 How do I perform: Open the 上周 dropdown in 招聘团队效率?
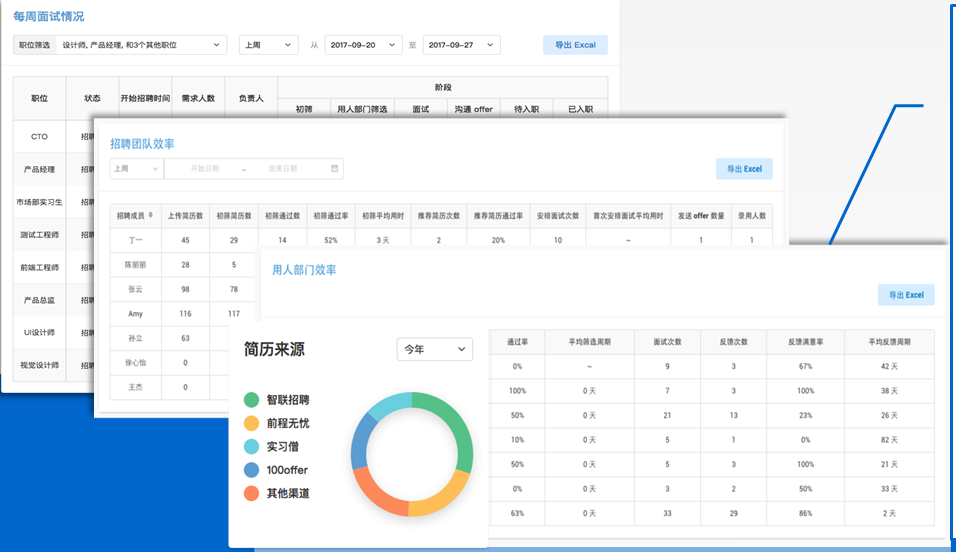click(x=136, y=169)
